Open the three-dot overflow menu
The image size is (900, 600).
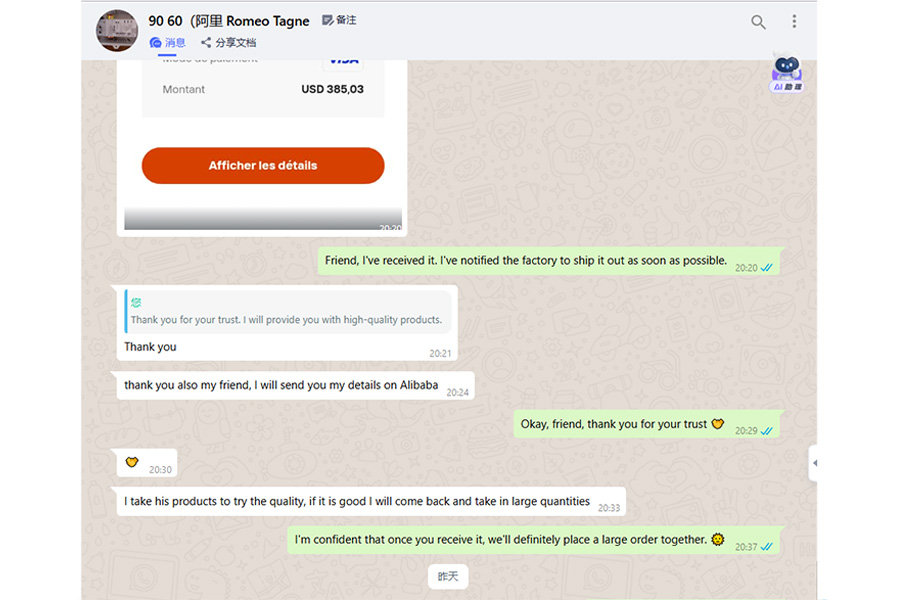[794, 21]
